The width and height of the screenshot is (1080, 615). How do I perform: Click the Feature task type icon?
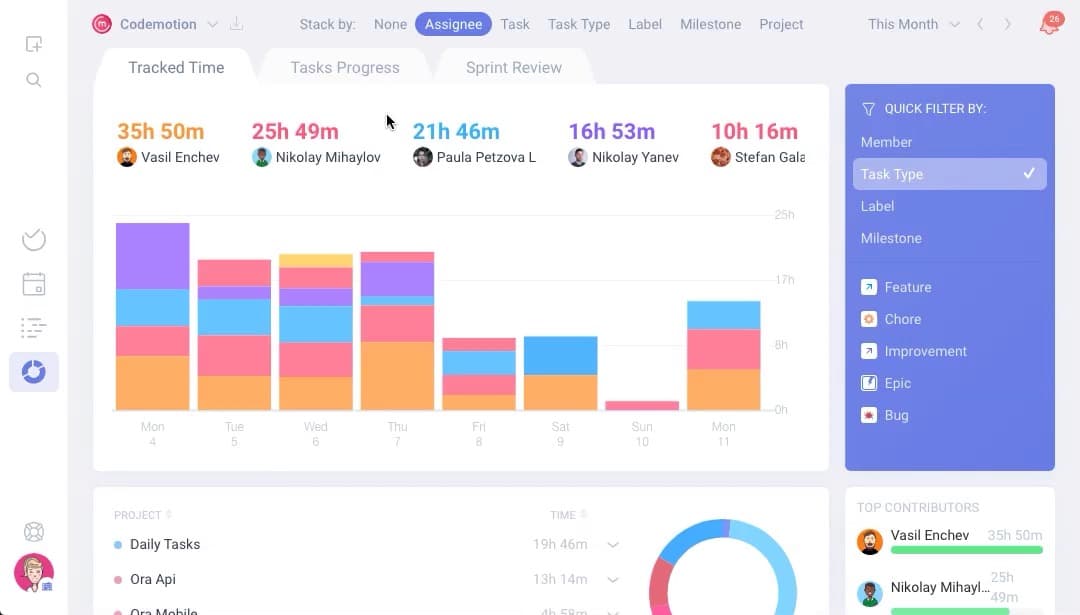pos(869,287)
